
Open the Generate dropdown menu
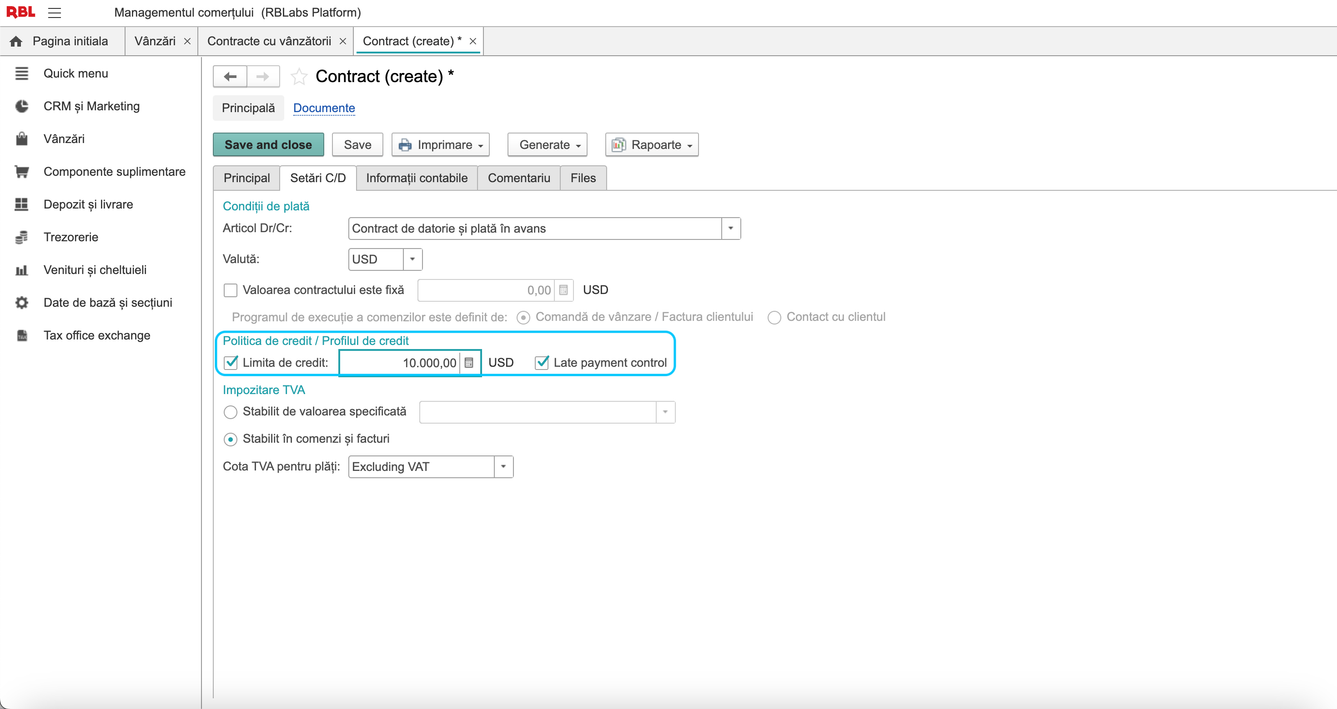(548, 145)
